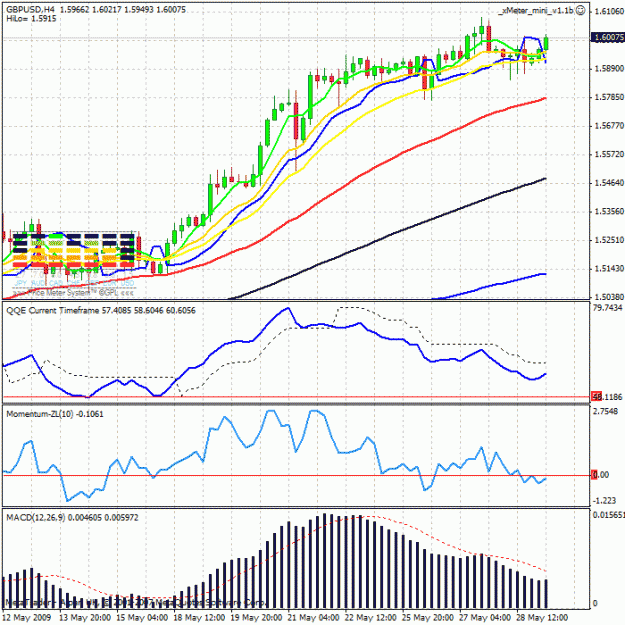Click the 1.55720 price scale label
625x625 pixels.
[x=609, y=154]
